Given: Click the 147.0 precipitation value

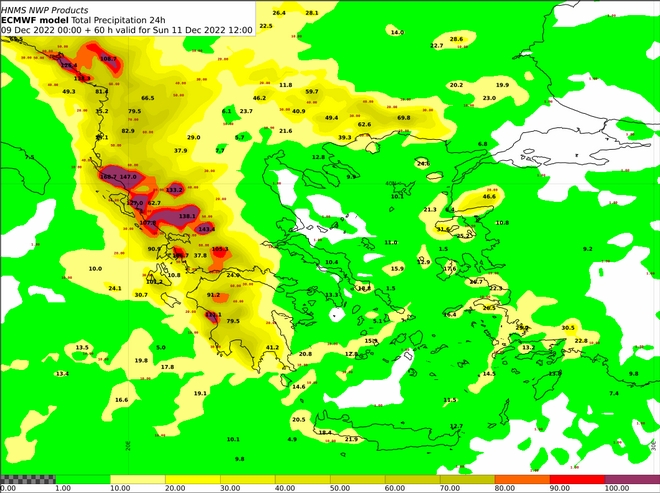Looking at the screenshot, I should click(128, 176).
